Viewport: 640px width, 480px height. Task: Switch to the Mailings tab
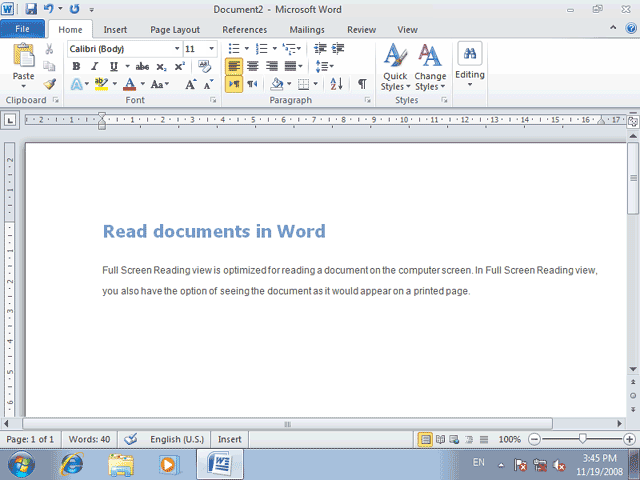pyautogui.click(x=307, y=30)
